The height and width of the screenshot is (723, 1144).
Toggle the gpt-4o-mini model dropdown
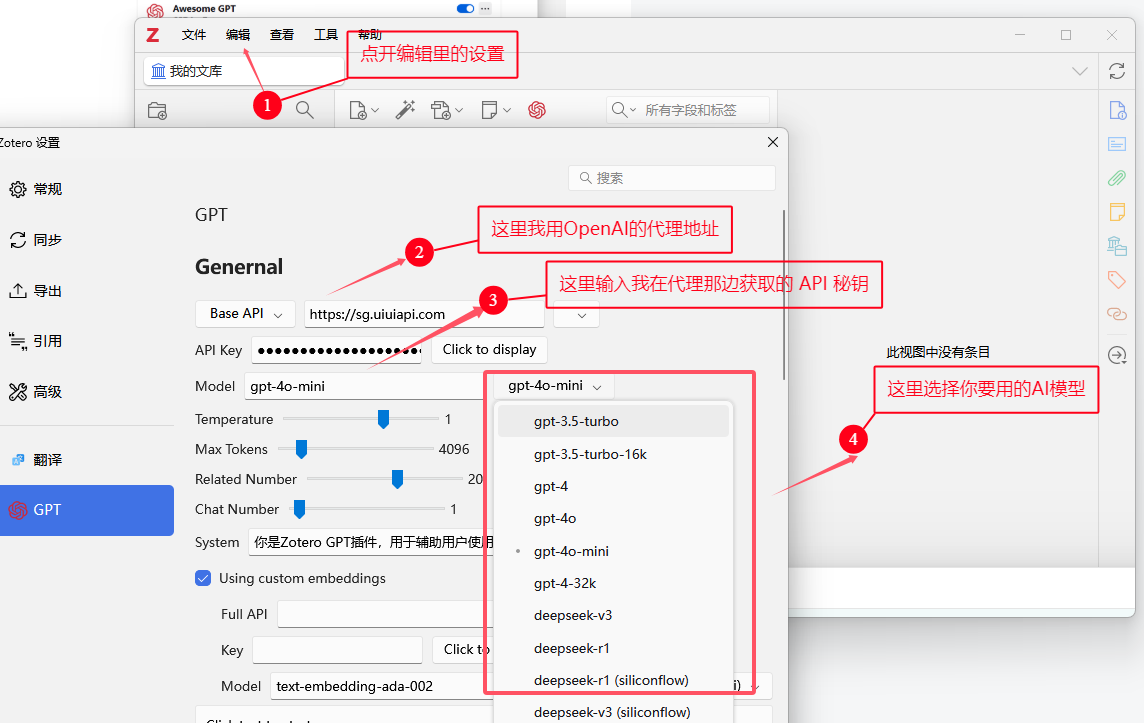554,386
